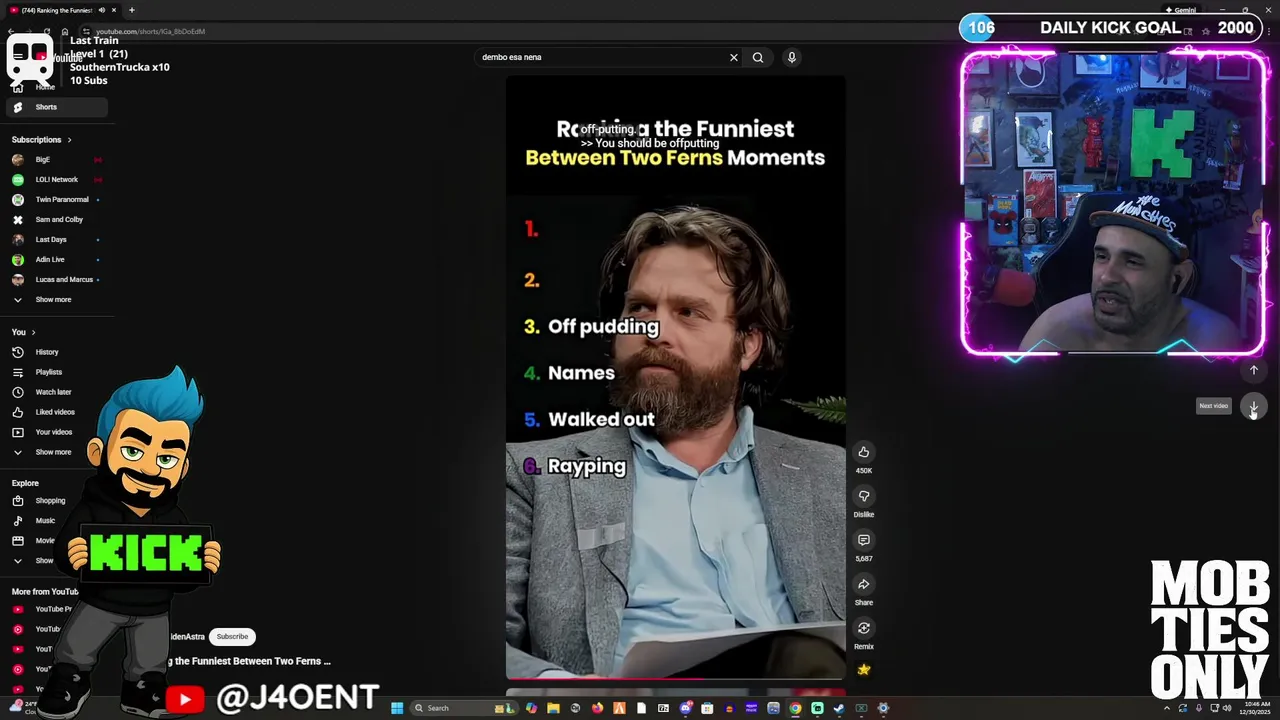1280x720 pixels.
Task: Start voice search with microphone
Action: [x=791, y=57]
